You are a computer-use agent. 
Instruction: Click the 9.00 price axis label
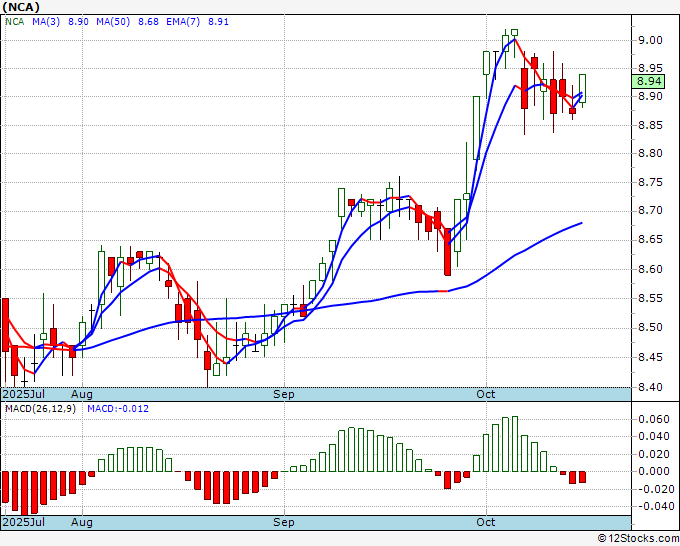coord(650,40)
